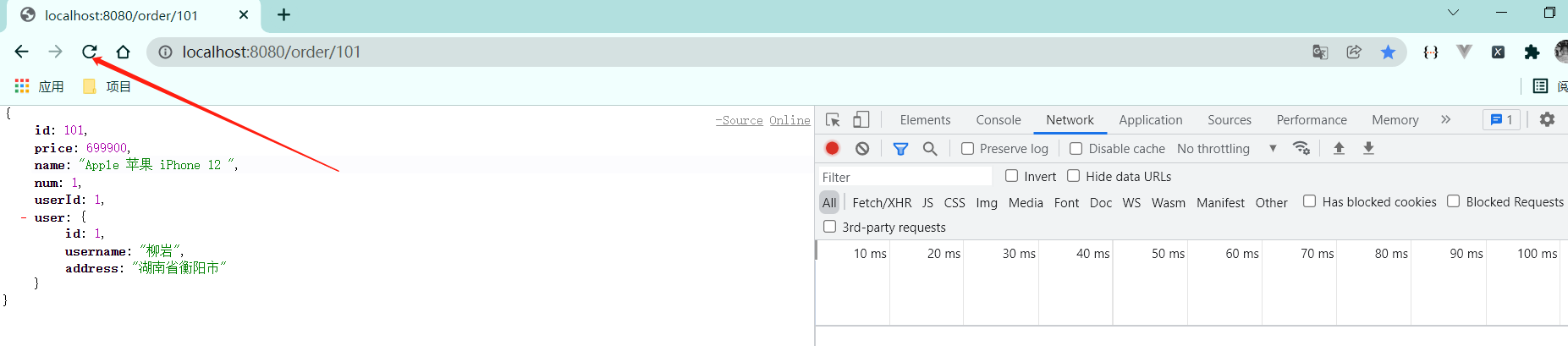This screenshot has width=1568, height=346.
Task: Share this page icon
Action: (x=1354, y=52)
